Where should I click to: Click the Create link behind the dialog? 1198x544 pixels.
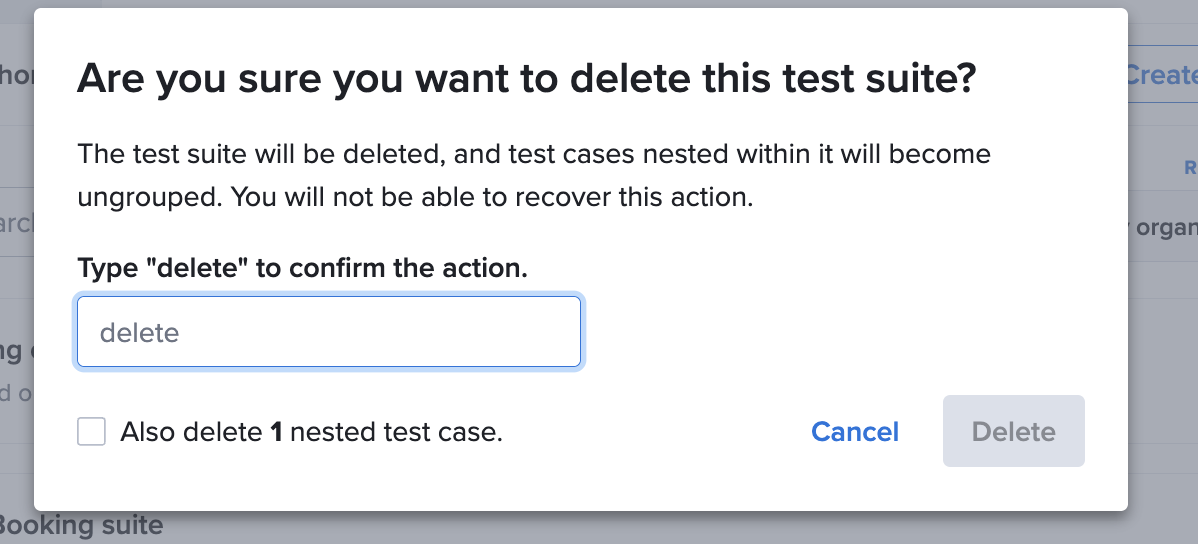click(1162, 75)
